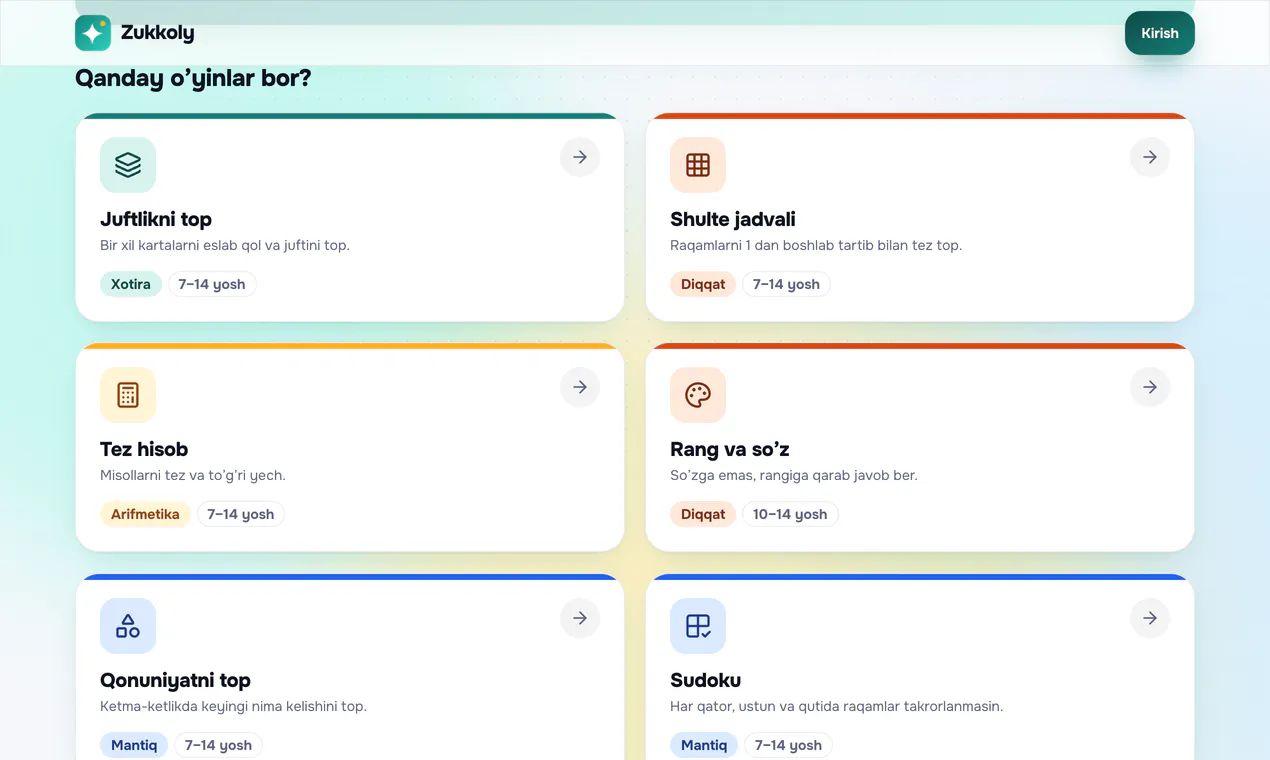The width and height of the screenshot is (1270, 760).
Task: Click 'Har qator, ustun va qutida' description
Action: [x=836, y=706]
